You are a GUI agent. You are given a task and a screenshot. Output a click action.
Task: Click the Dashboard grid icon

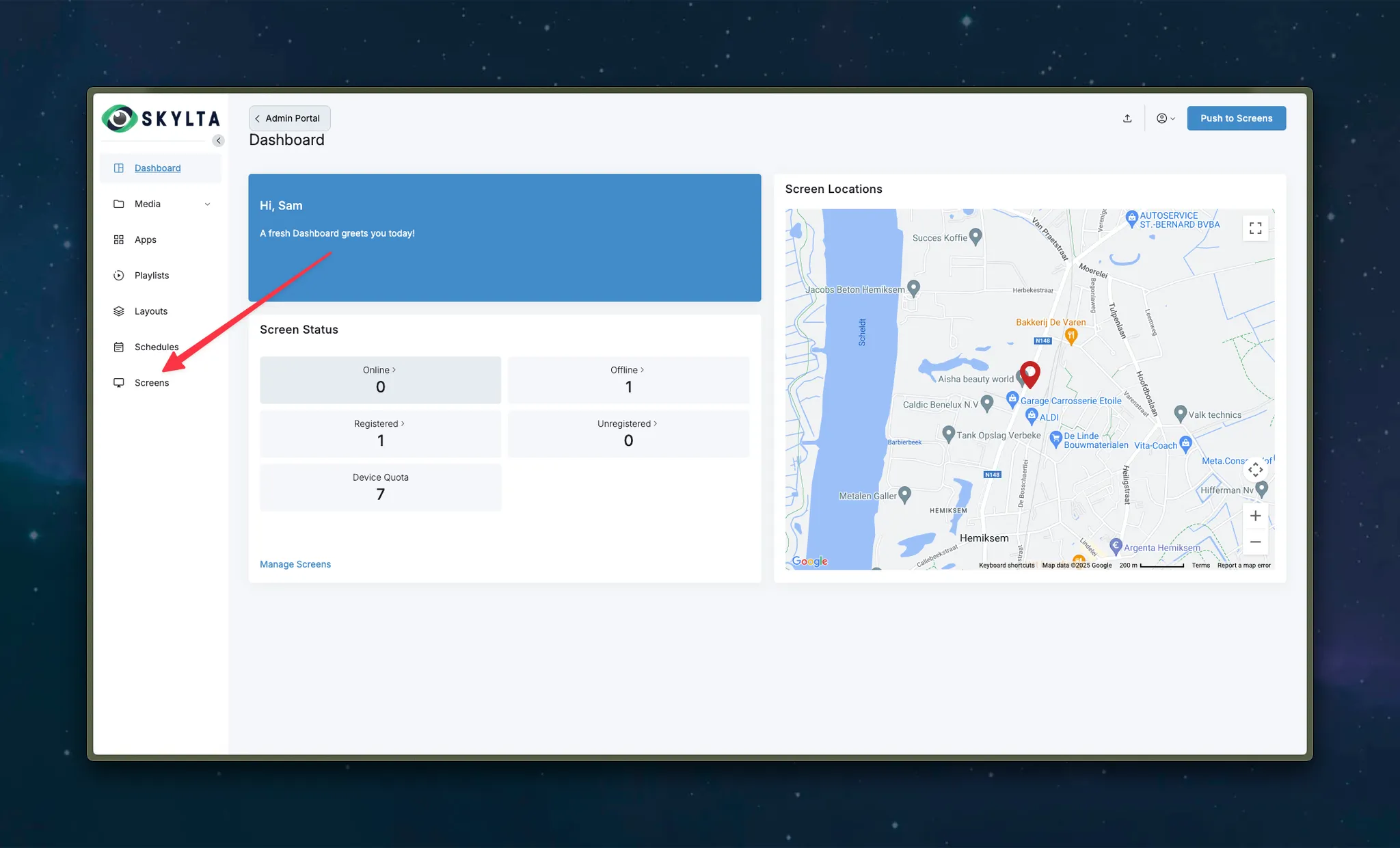pyautogui.click(x=119, y=168)
